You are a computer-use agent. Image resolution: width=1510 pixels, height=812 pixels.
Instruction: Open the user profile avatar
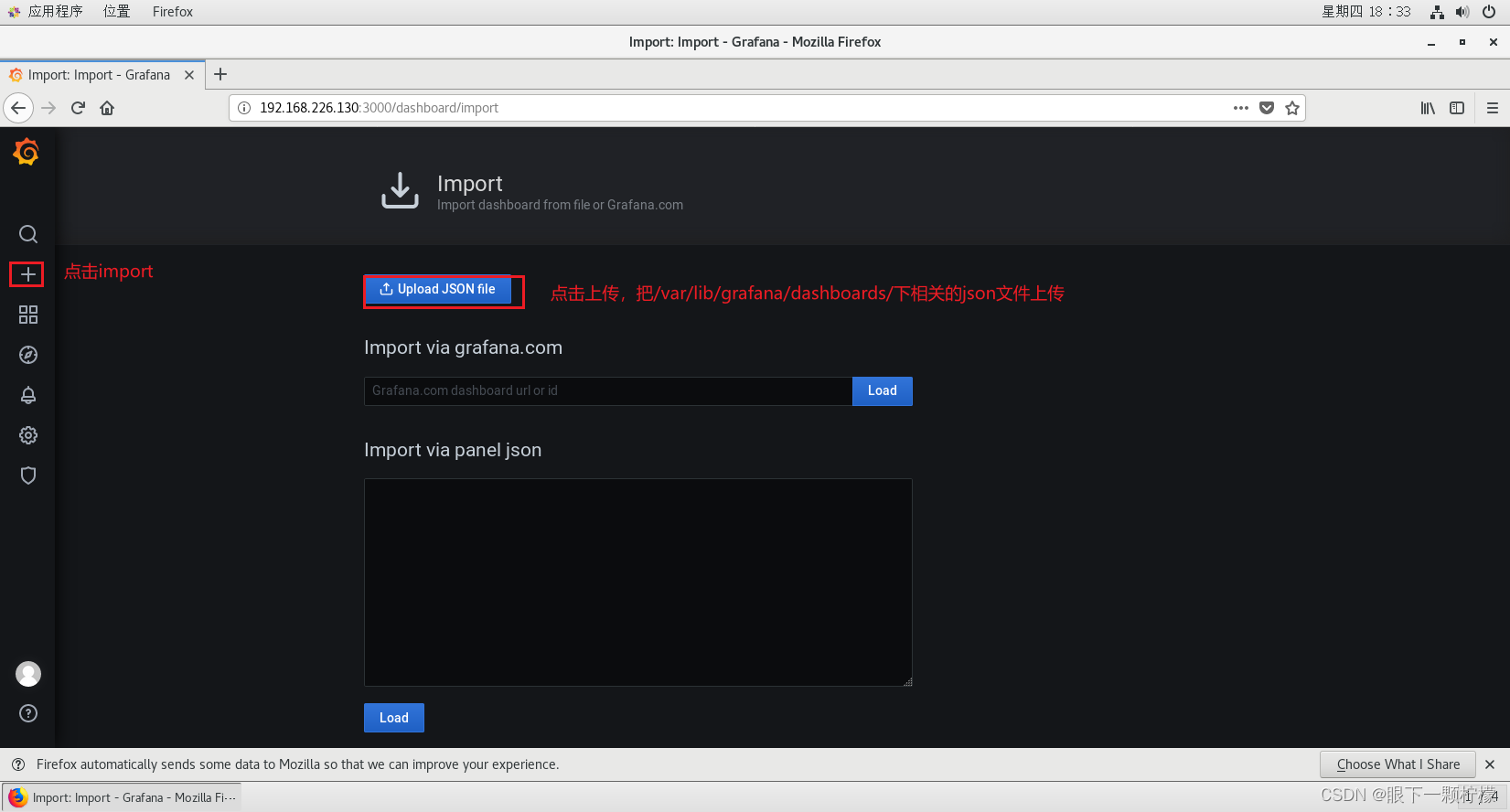coord(28,674)
